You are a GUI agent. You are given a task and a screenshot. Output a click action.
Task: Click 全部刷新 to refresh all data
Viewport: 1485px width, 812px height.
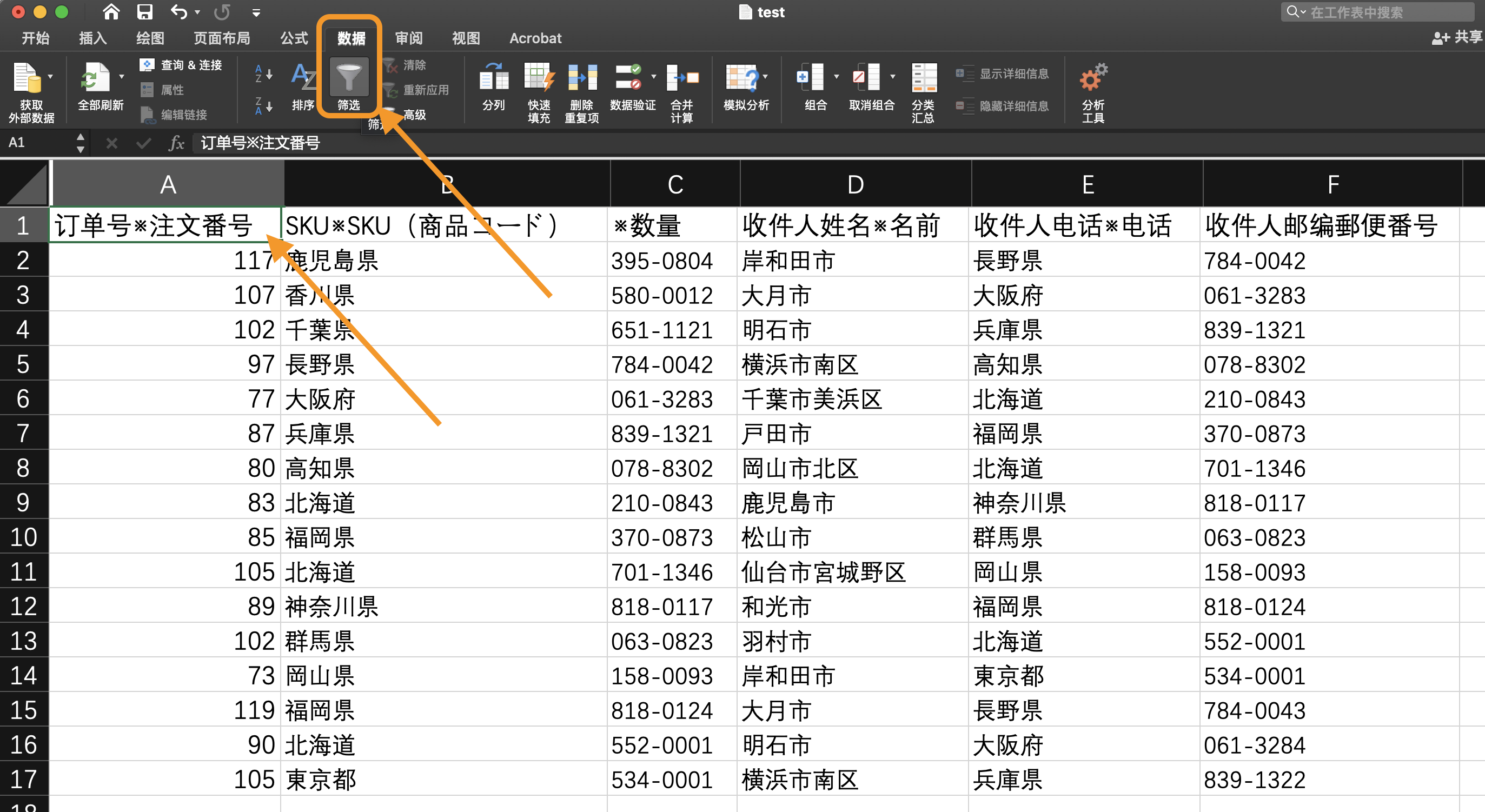[x=98, y=86]
